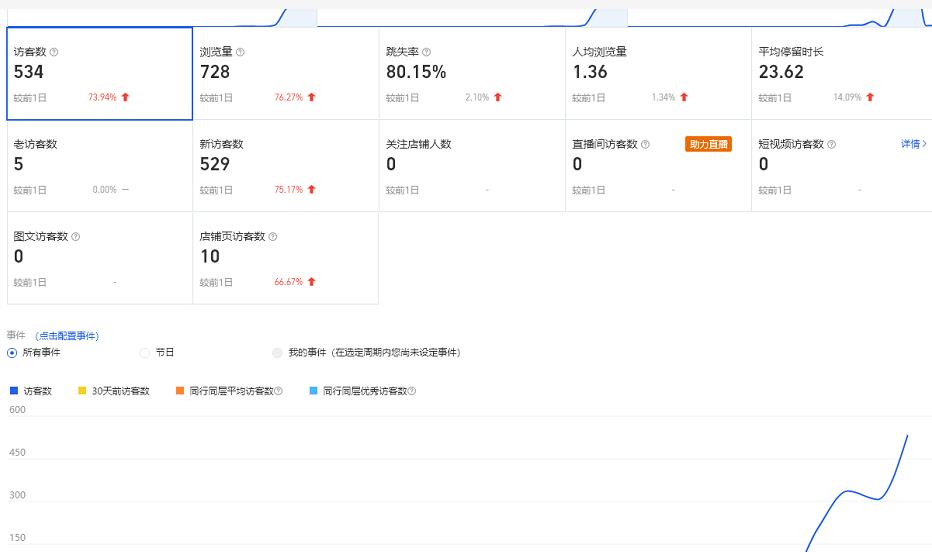Image resolution: width=932 pixels, height=552 pixels.
Task: Open the 点击配置事件 link
Action: click(67, 336)
